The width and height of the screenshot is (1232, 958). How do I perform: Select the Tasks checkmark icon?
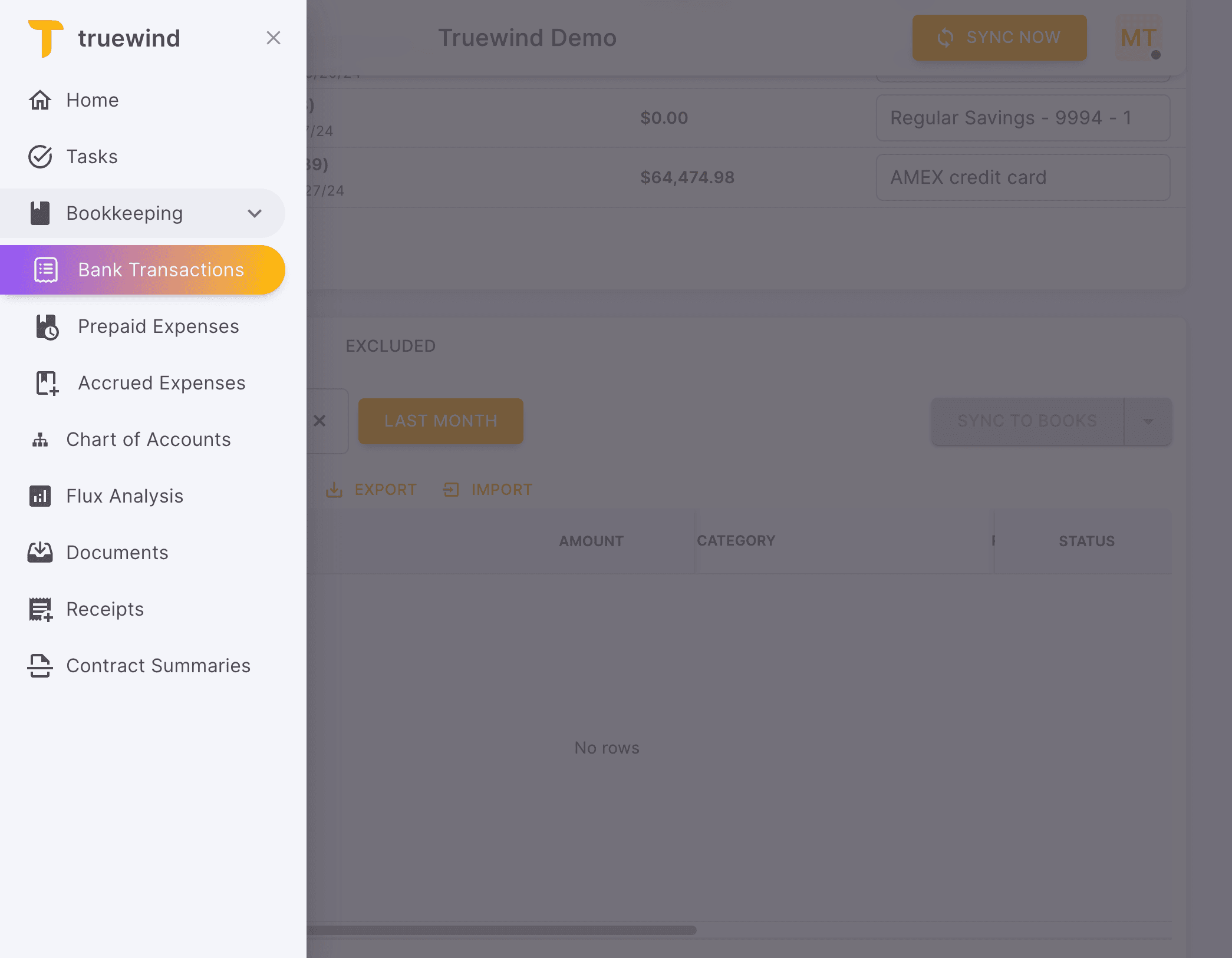(40, 157)
